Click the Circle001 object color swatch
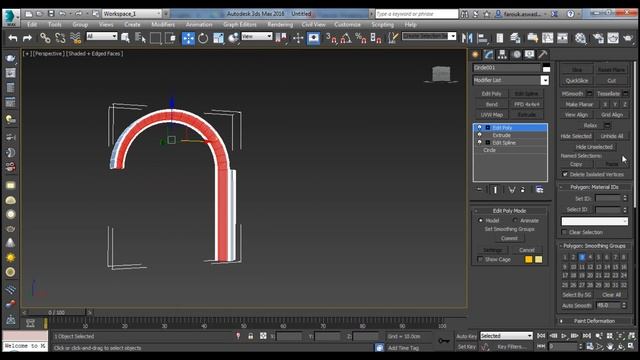 546,68
